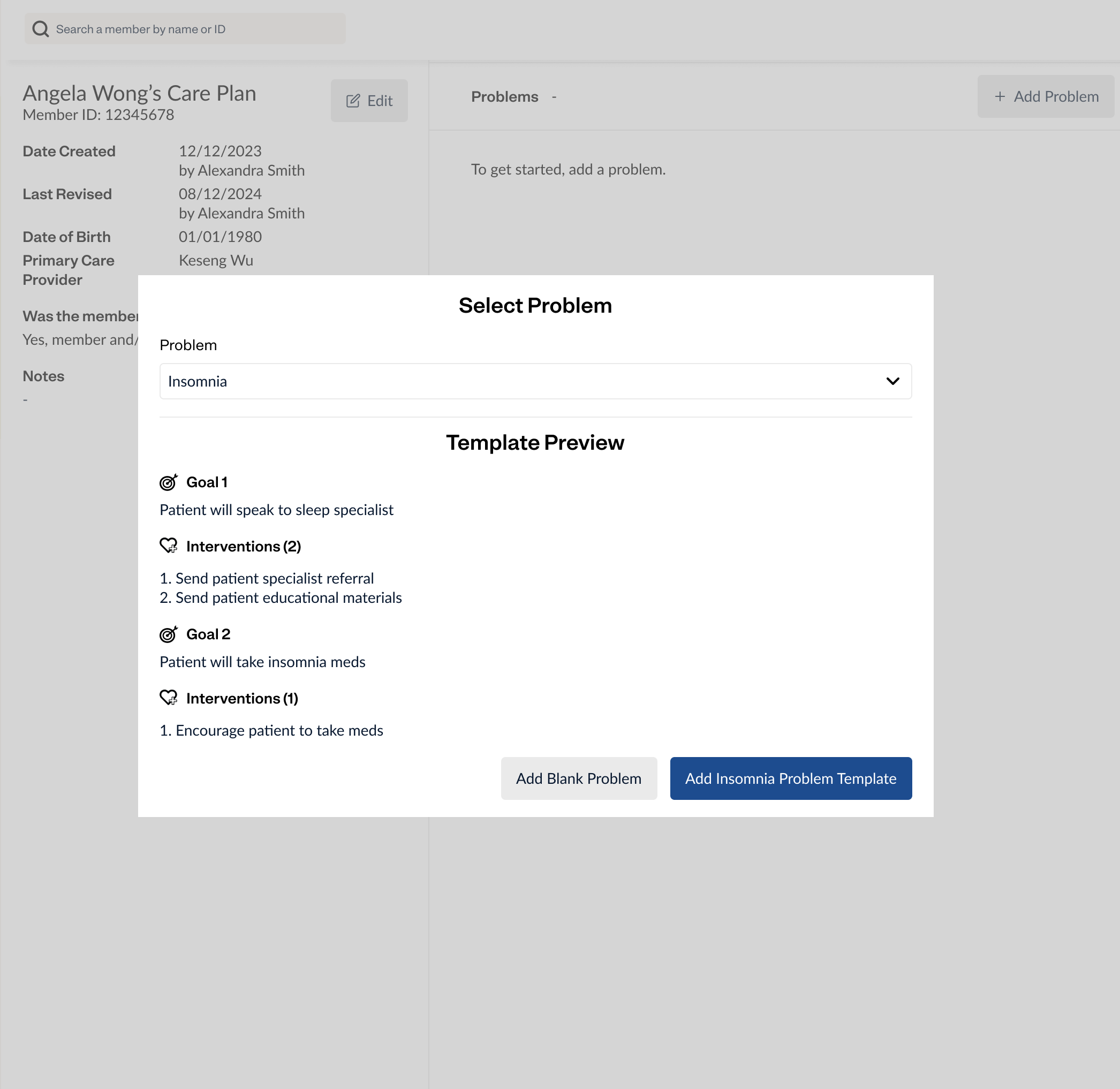The height and width of the screenshot is (1089, 1120).
Task: Click the Last Revised value 08/12/2024
Action: point(220,194)
